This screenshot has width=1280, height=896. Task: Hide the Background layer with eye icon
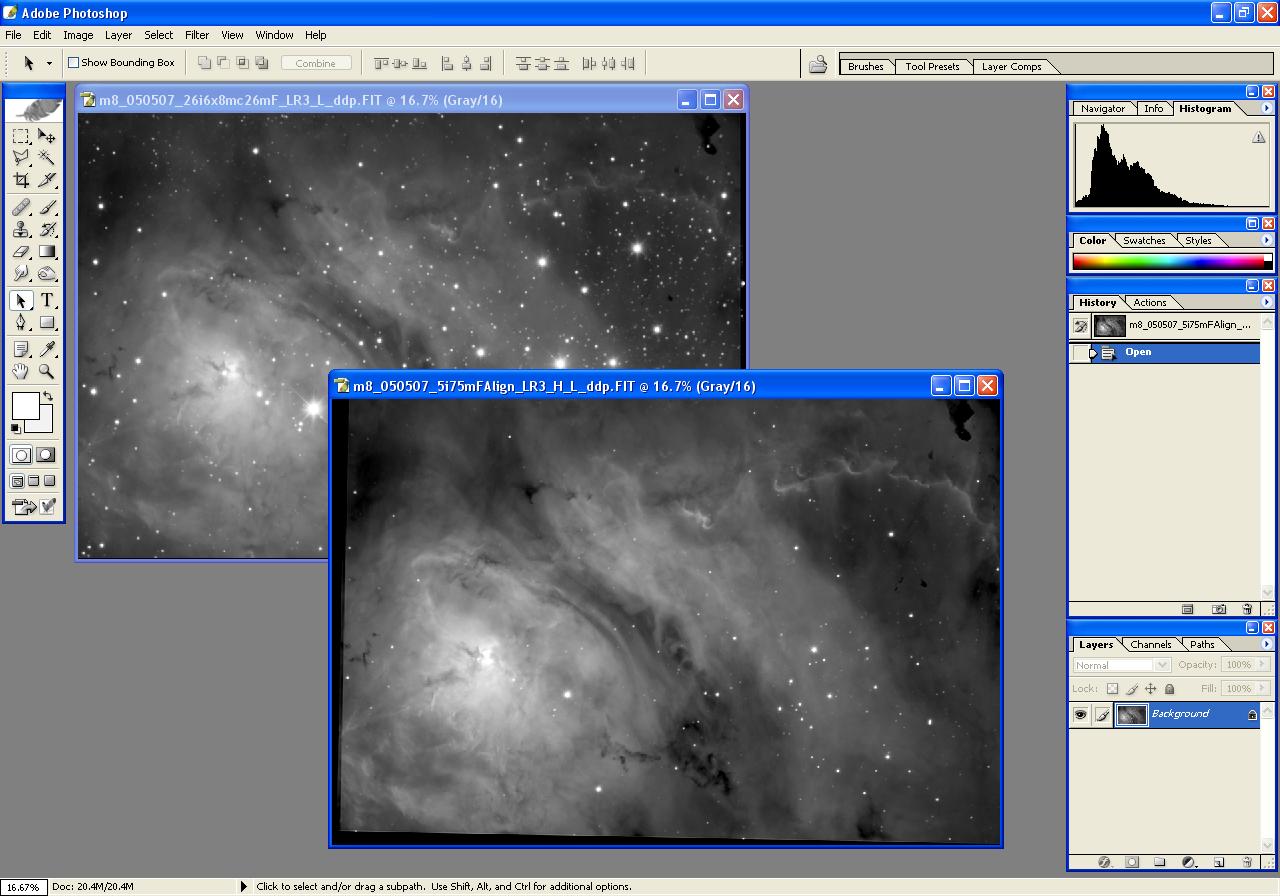click(1080, 714)
